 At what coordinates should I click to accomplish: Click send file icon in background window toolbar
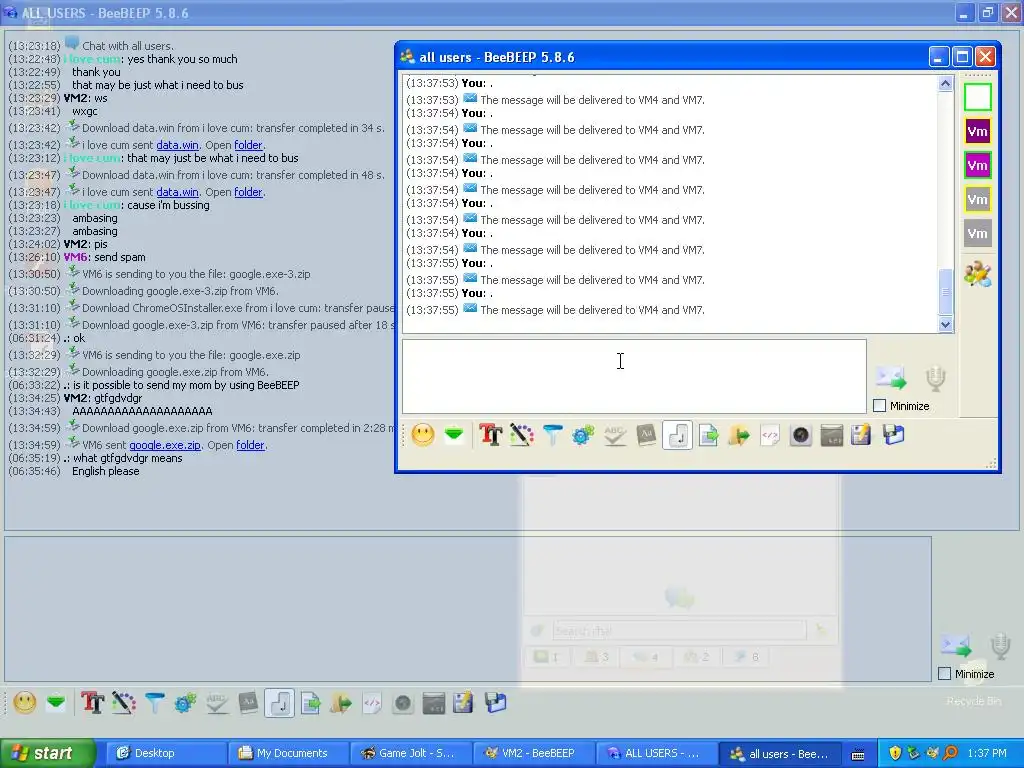coord(310,703)
